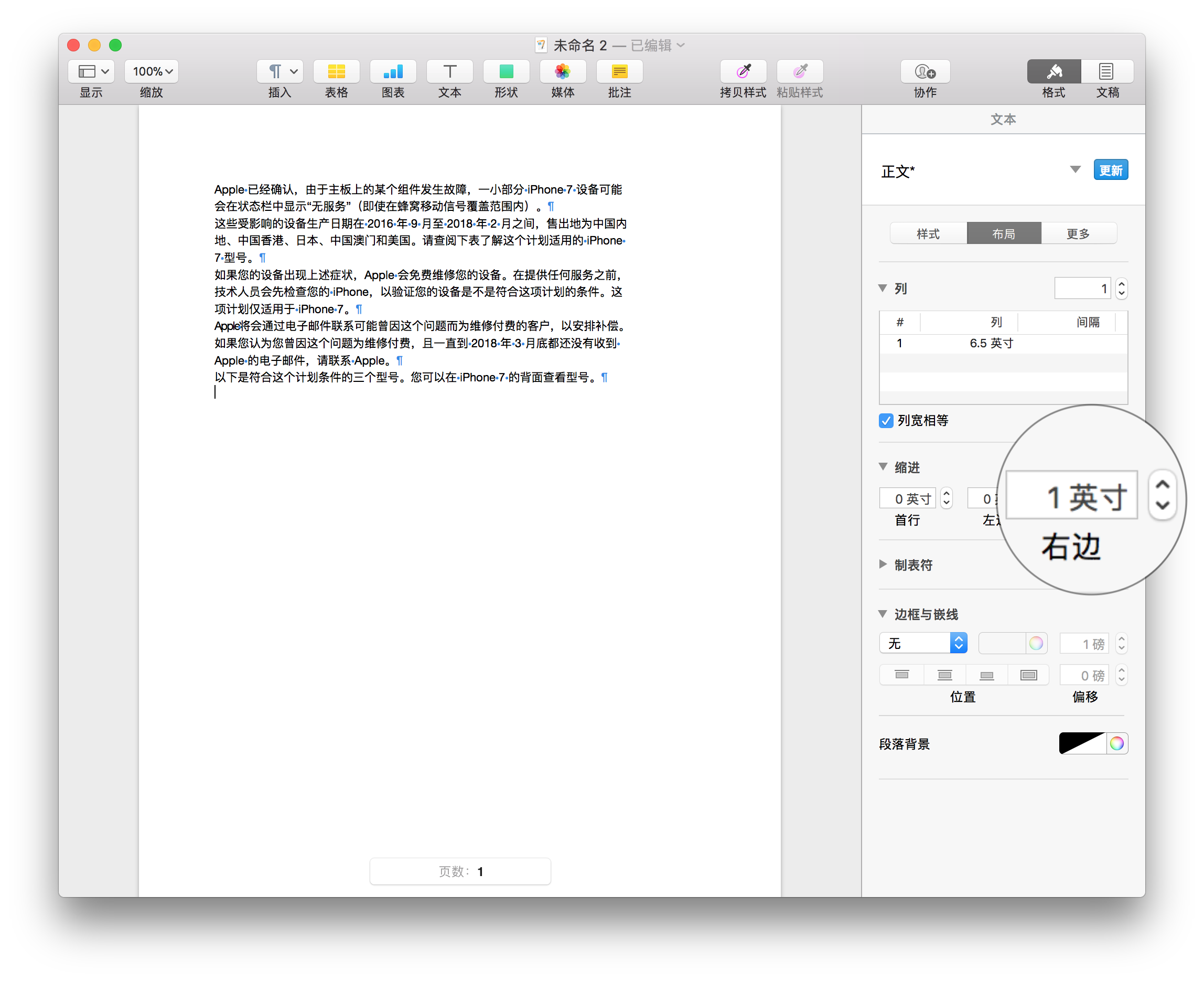Open the Media (媒体) photo icon

point(563,72)
